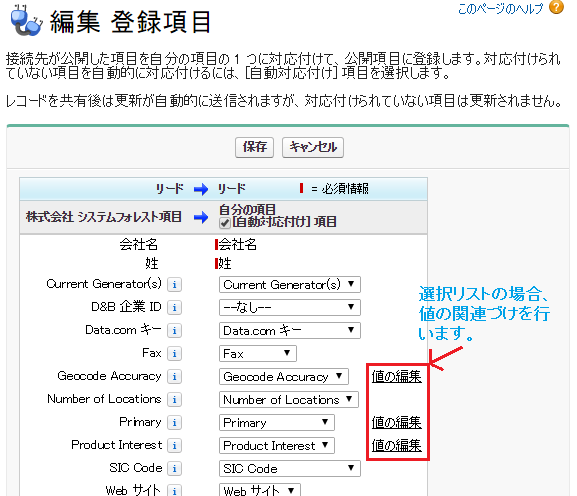Open the info icon for Product Interest
This screenshot has width=577, height=496.
(174, 446)
